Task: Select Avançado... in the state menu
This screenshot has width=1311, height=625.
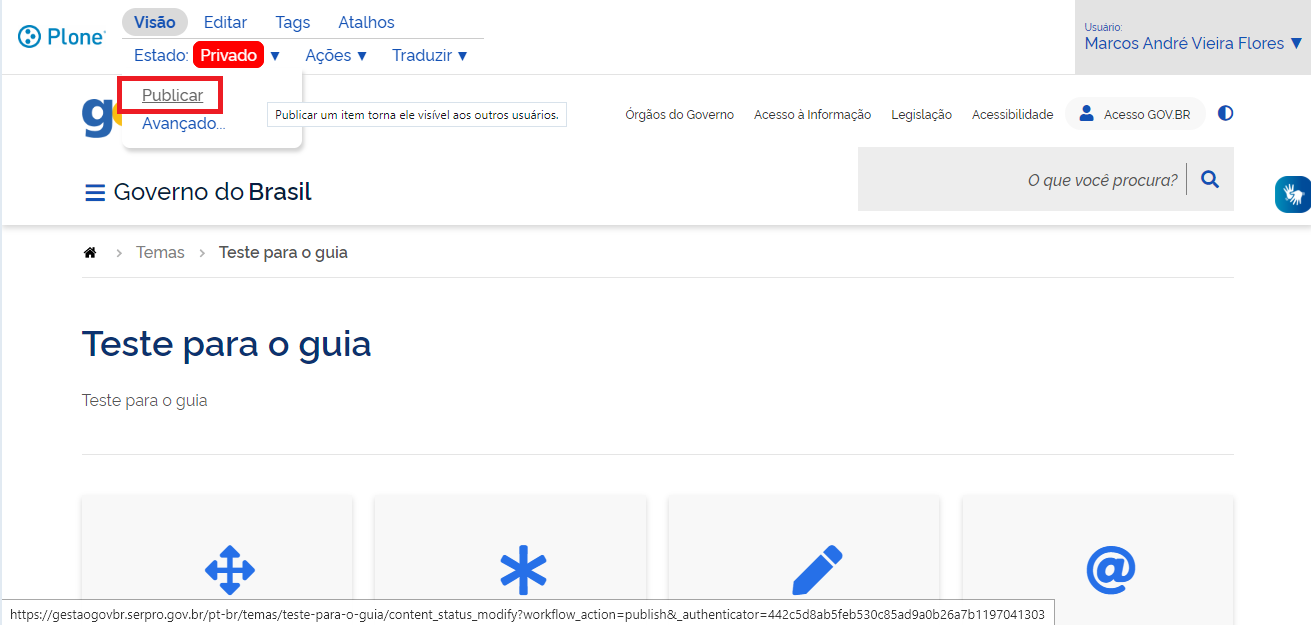Action: click(183, 124)
